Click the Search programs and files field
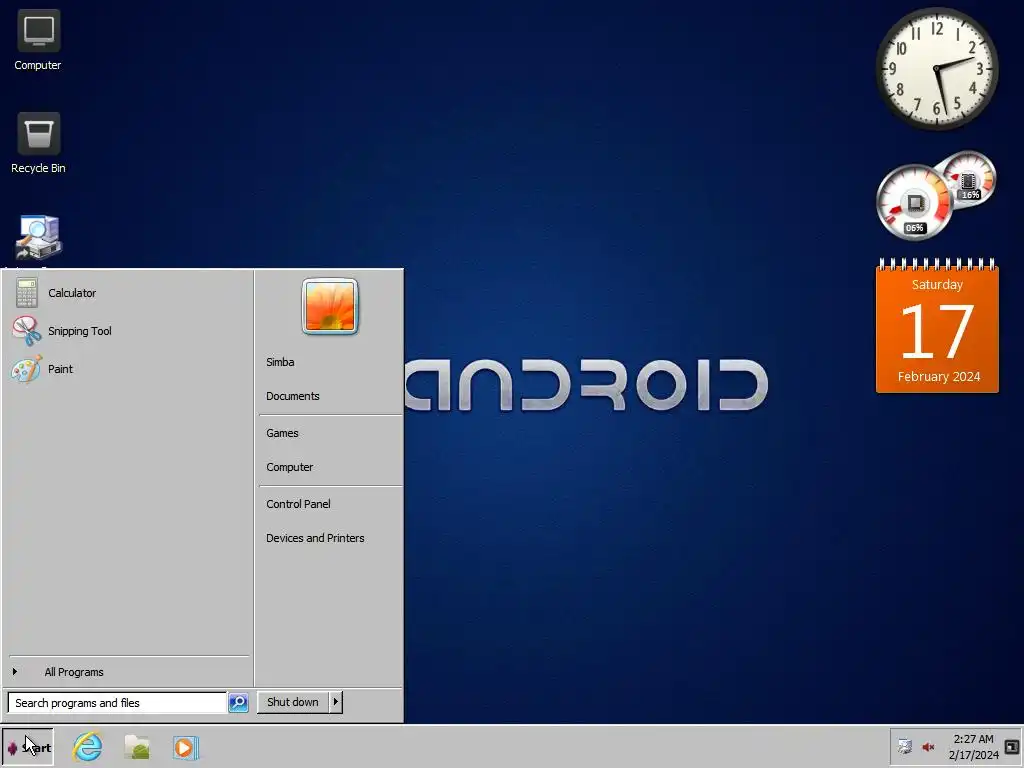 tap(117, 703)
